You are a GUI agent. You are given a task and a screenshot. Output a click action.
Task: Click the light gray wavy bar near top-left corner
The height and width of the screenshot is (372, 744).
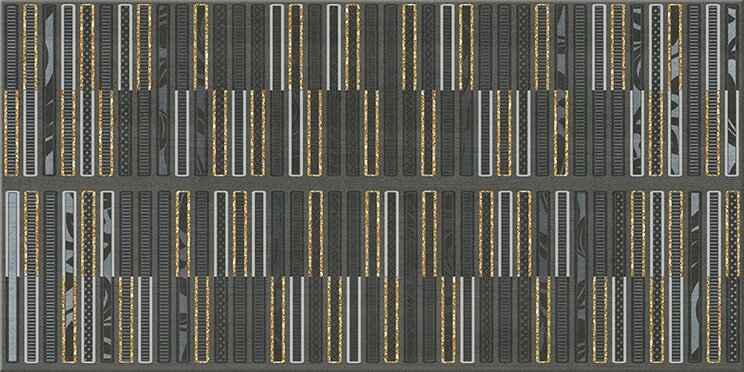[x=49, y=90]
